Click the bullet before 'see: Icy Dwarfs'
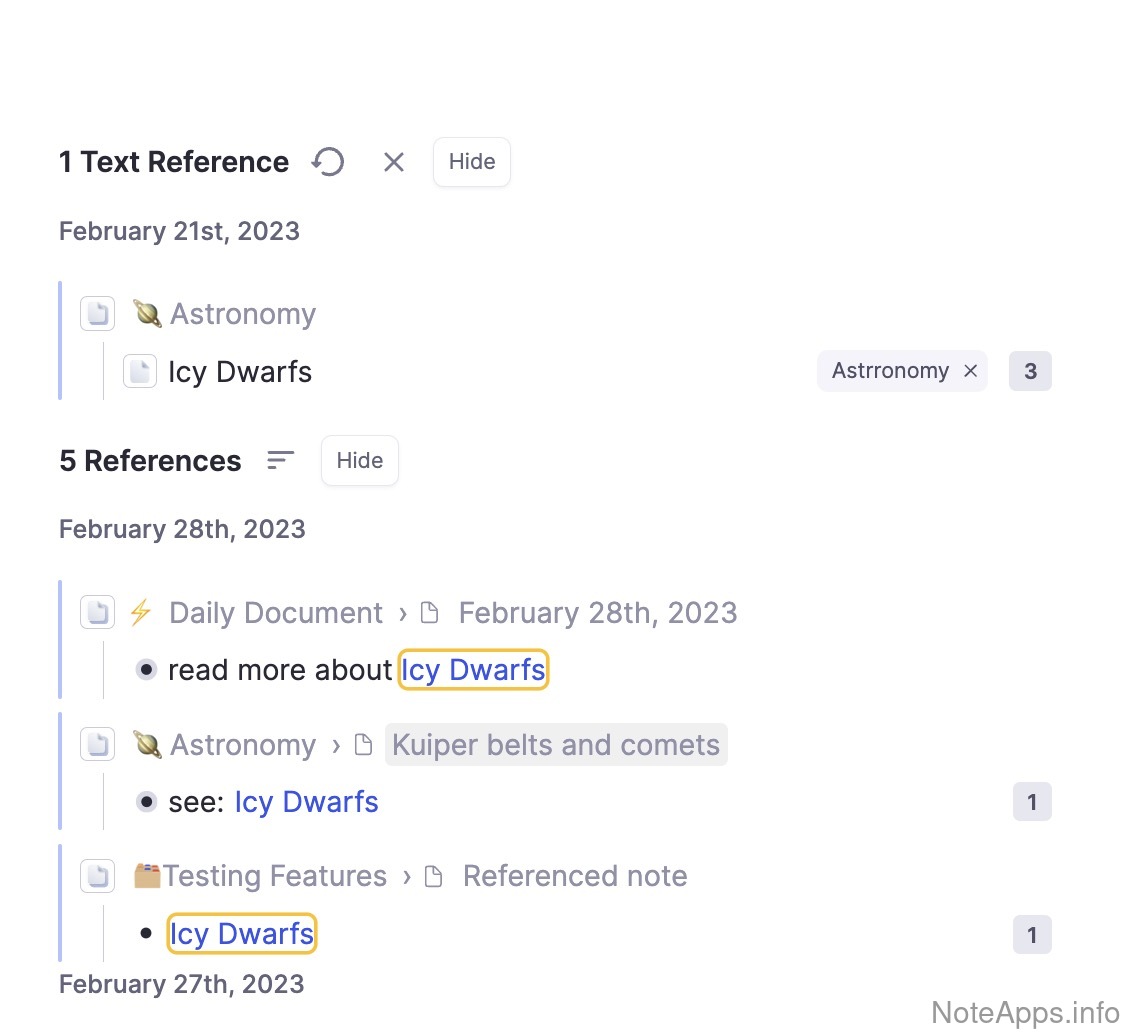Screen dimensions: 1122x1032 pyautogui.click(x=146, y=802)
